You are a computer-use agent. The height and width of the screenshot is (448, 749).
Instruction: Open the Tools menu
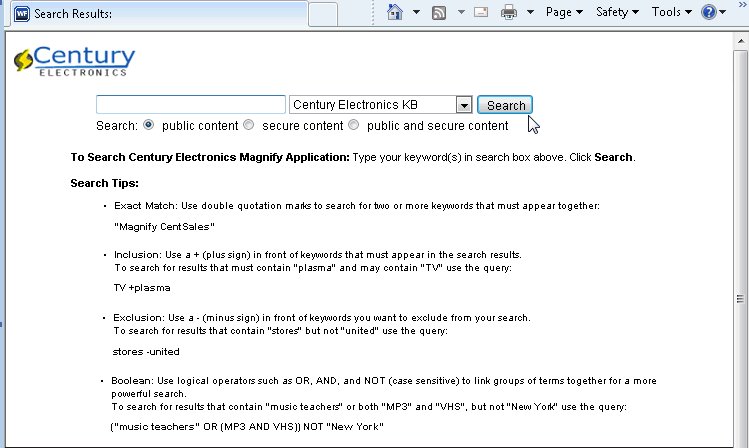[672, 12]
